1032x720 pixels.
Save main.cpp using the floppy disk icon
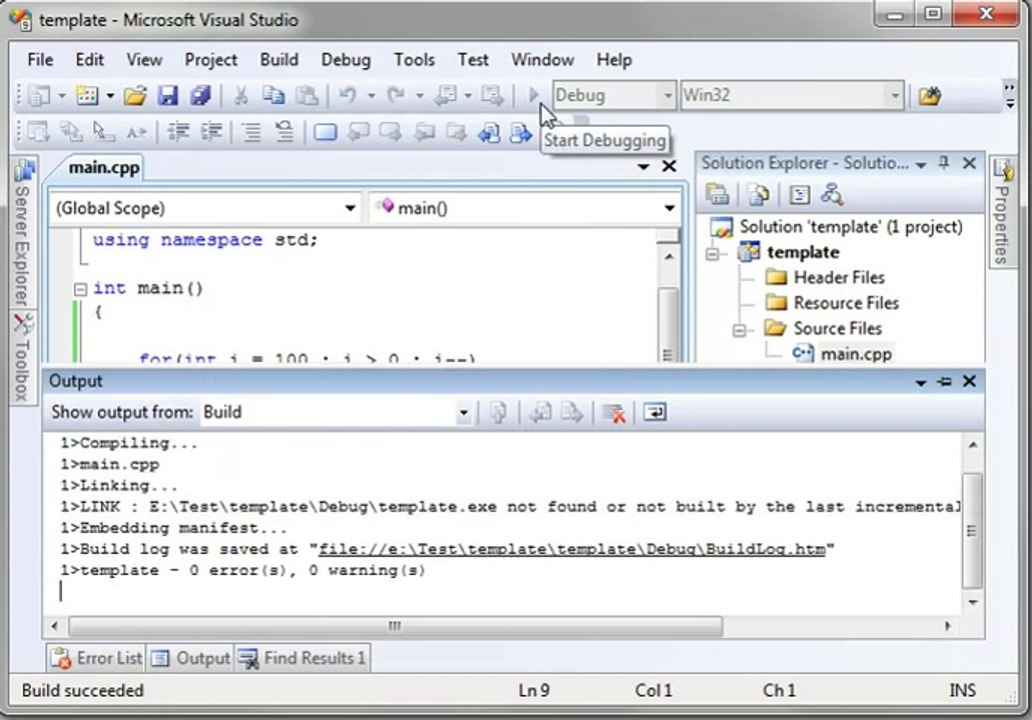tap(168, 96)
